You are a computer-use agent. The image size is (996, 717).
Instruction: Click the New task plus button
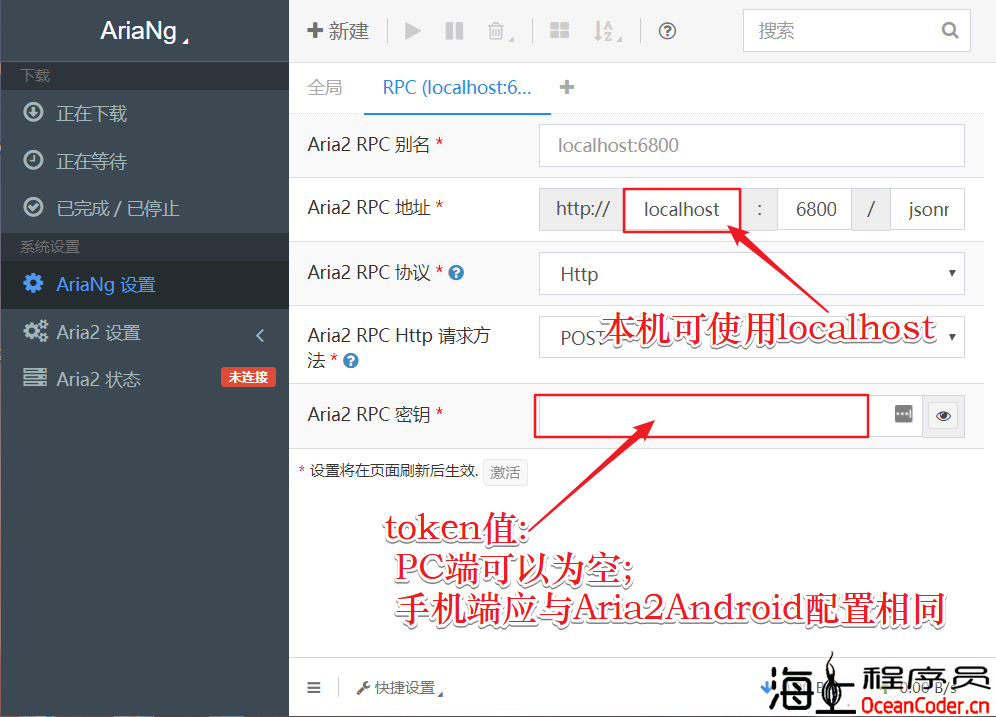coord(338,30)
